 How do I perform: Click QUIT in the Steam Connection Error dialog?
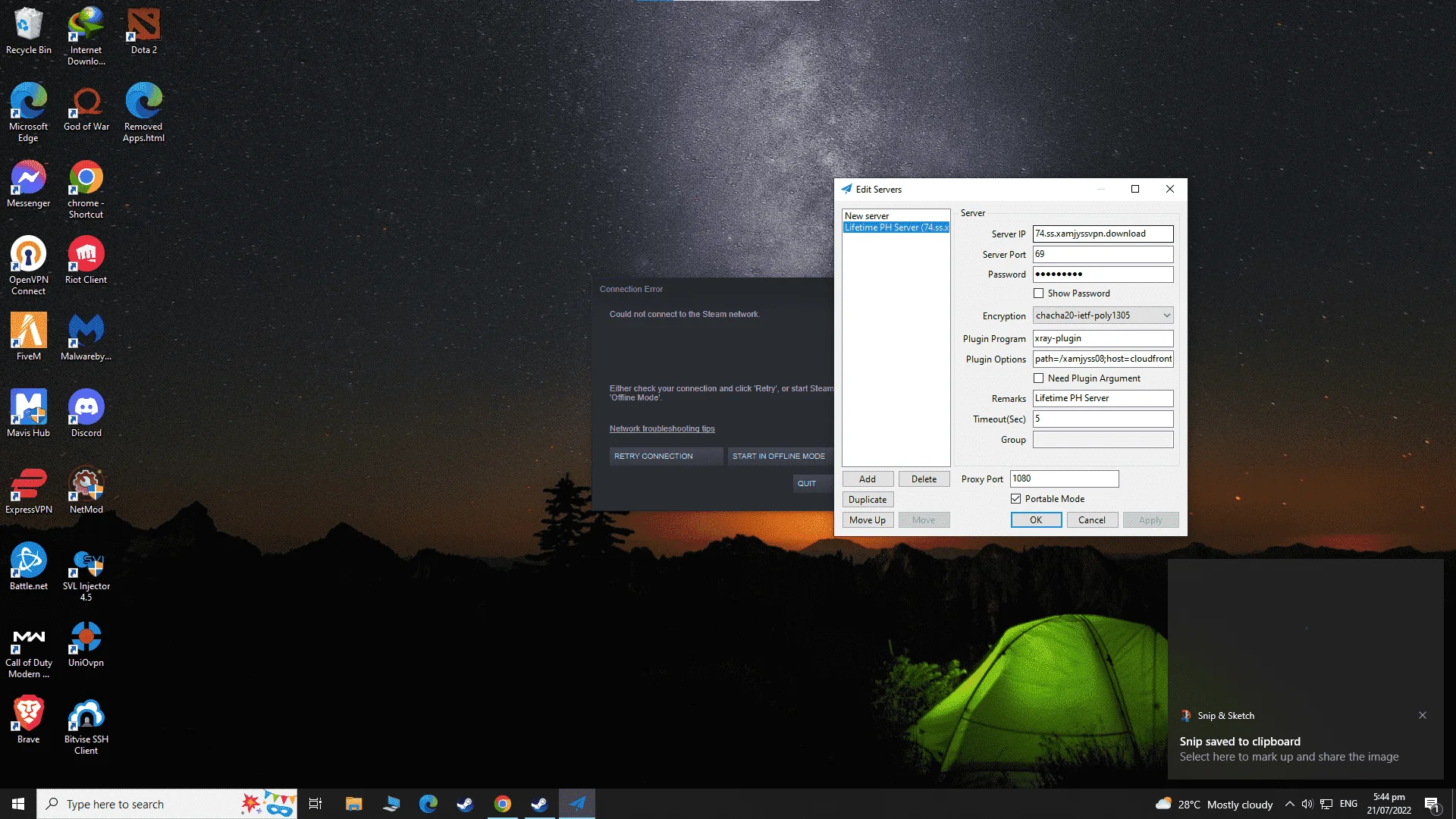812,484
